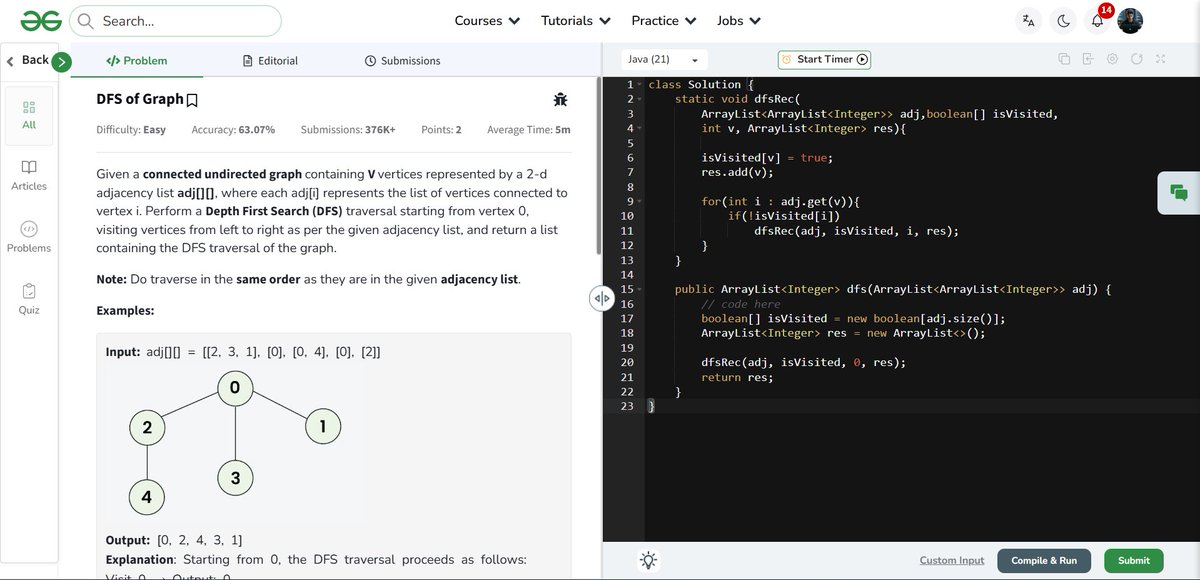The height and width of the screenshot is (580, 1200).
Task: Submit the solution
Action: [x=1133, y=560]
